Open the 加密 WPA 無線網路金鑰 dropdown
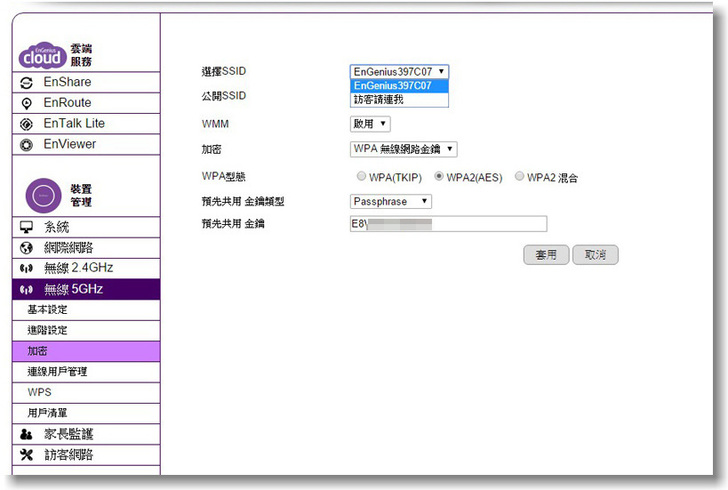Screen dimensions: 728x490 [x=403, y=149]
